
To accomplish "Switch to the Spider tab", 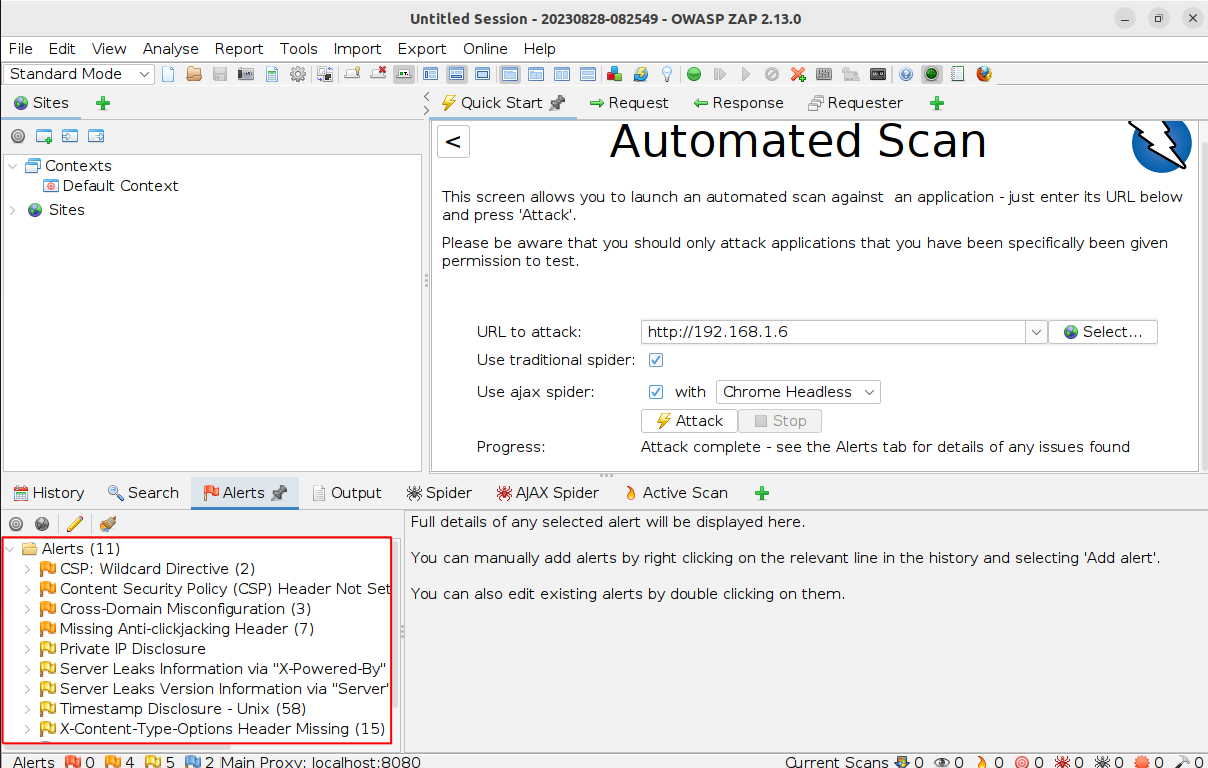I will [439, 493].
